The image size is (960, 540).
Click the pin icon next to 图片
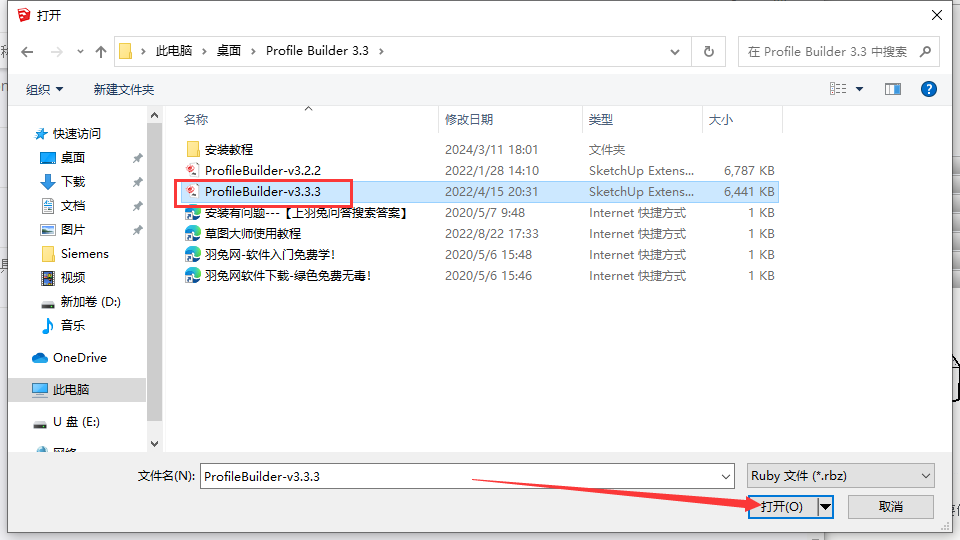pyautogui.click(x=138, y=230)
